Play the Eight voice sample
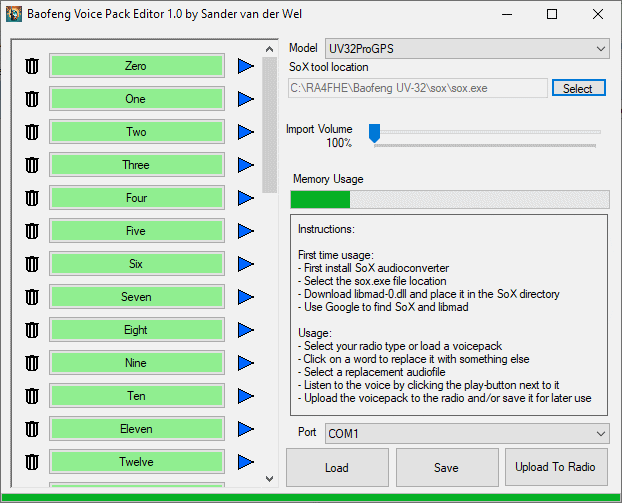 246,330
